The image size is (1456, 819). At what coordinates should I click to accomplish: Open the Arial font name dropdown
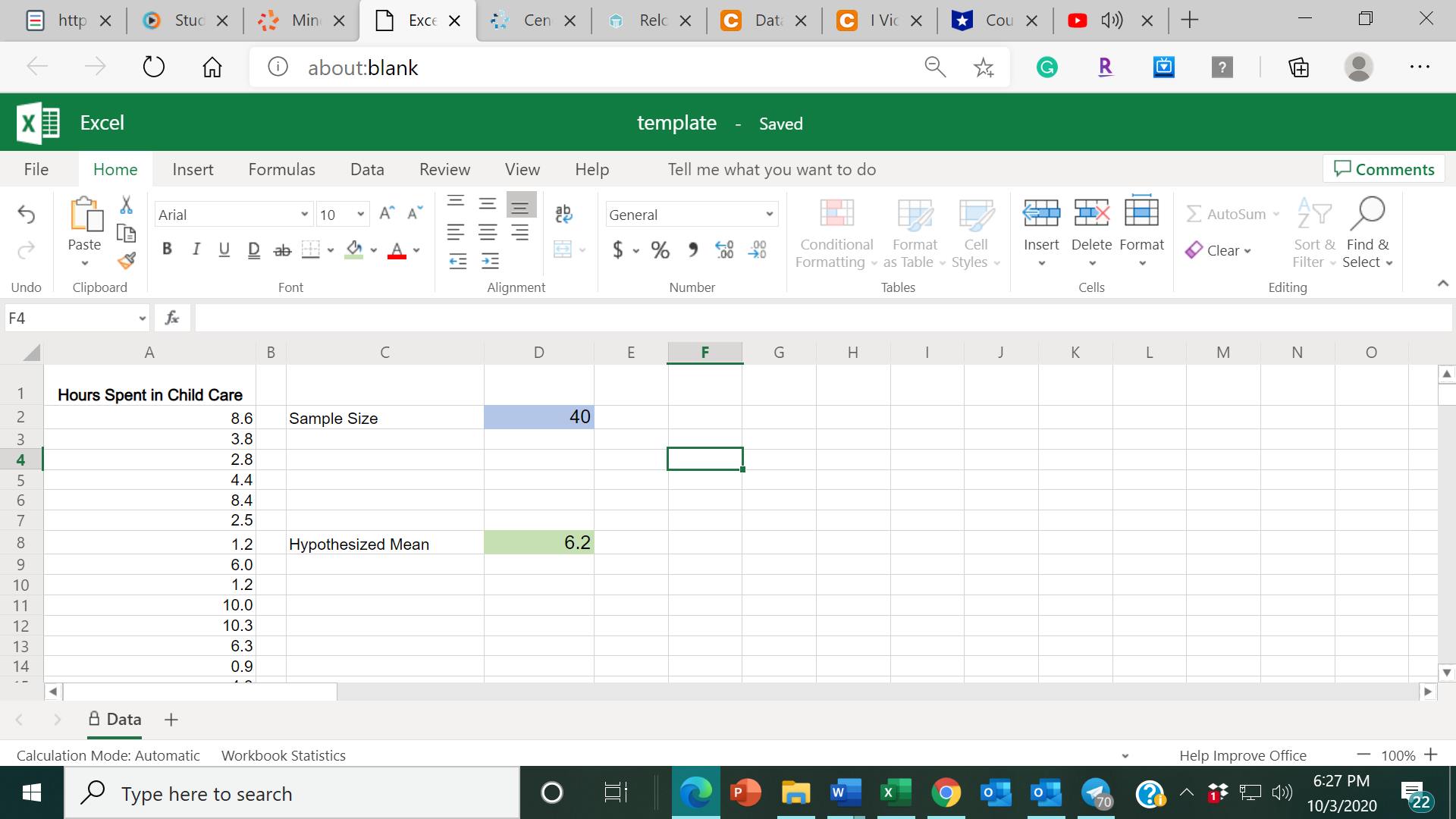[x=304, y=215]
